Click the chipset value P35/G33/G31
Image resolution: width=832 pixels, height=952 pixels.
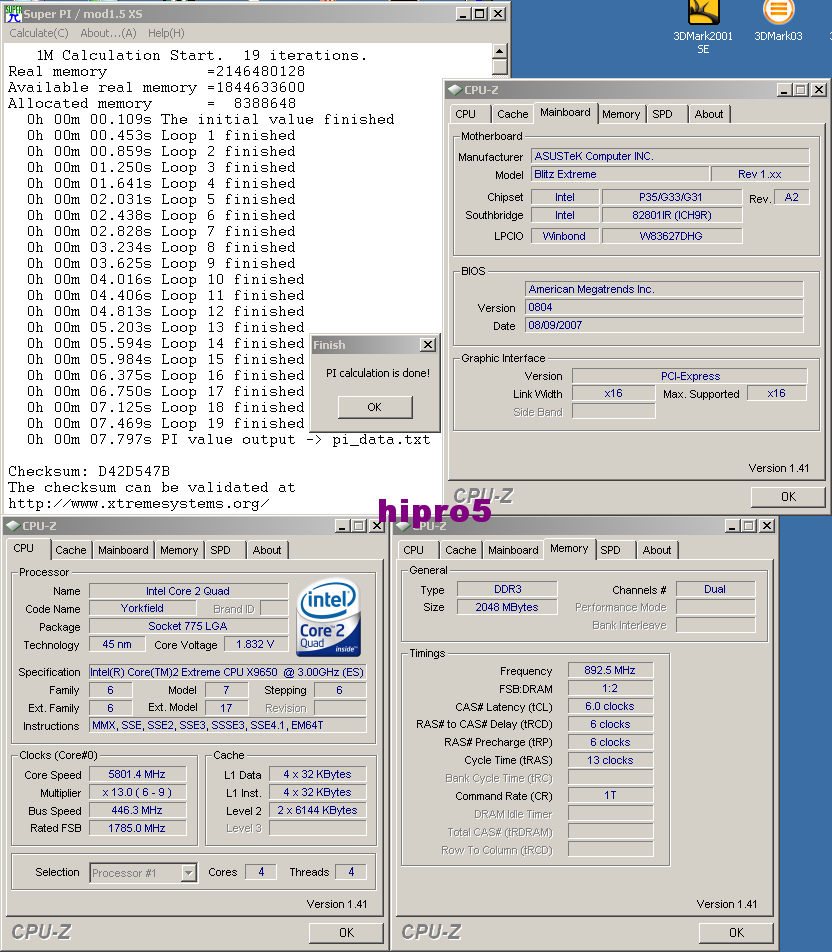[671, 197]
